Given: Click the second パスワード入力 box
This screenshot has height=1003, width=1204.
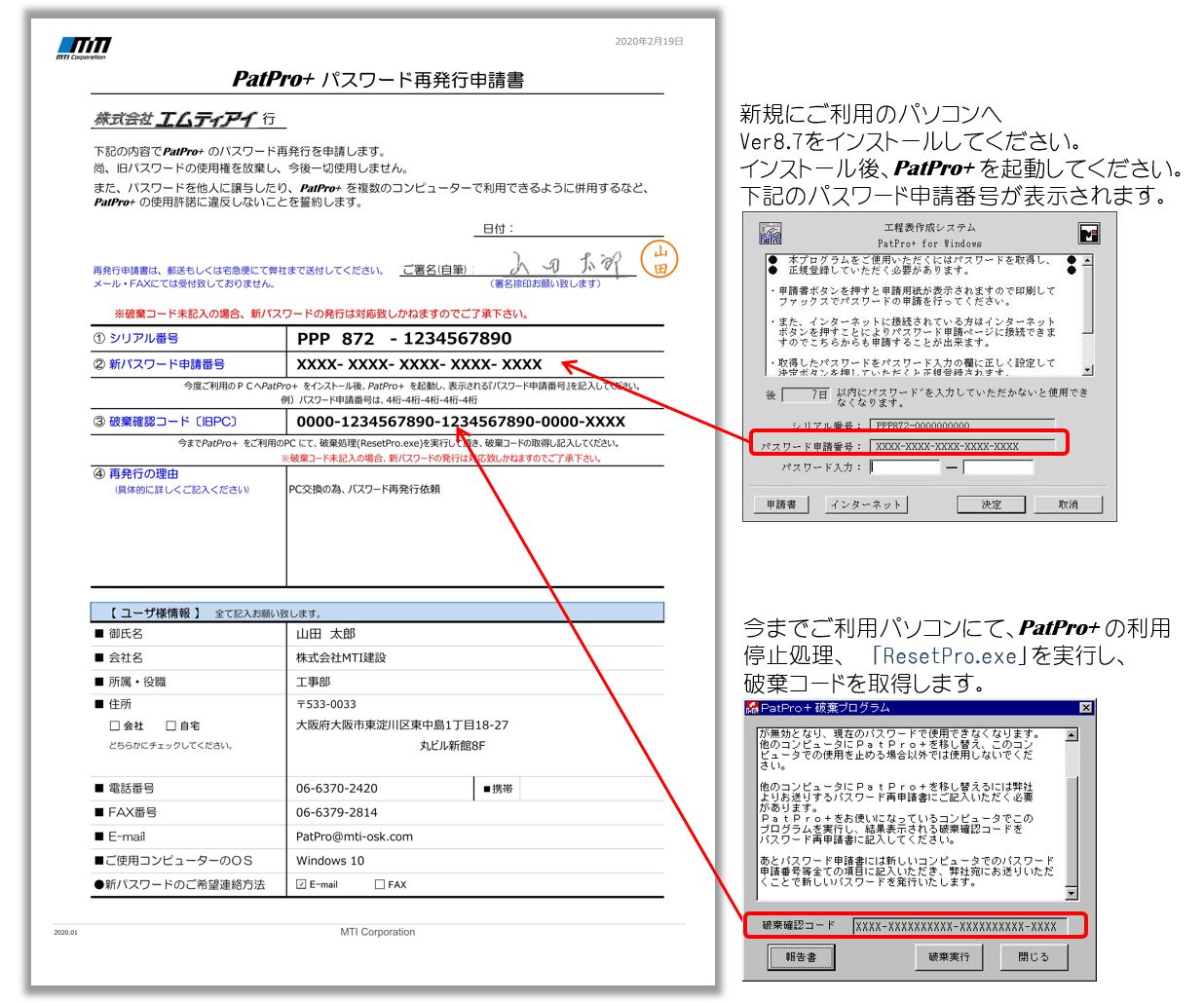Looking at the screenshot, I should click(x=997, y=467).
